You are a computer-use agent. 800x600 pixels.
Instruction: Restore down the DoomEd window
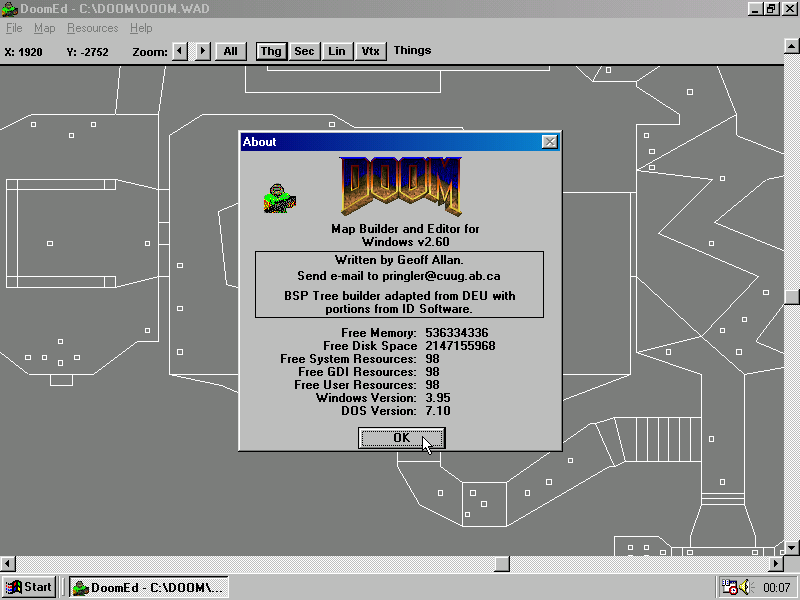[772, 9]
